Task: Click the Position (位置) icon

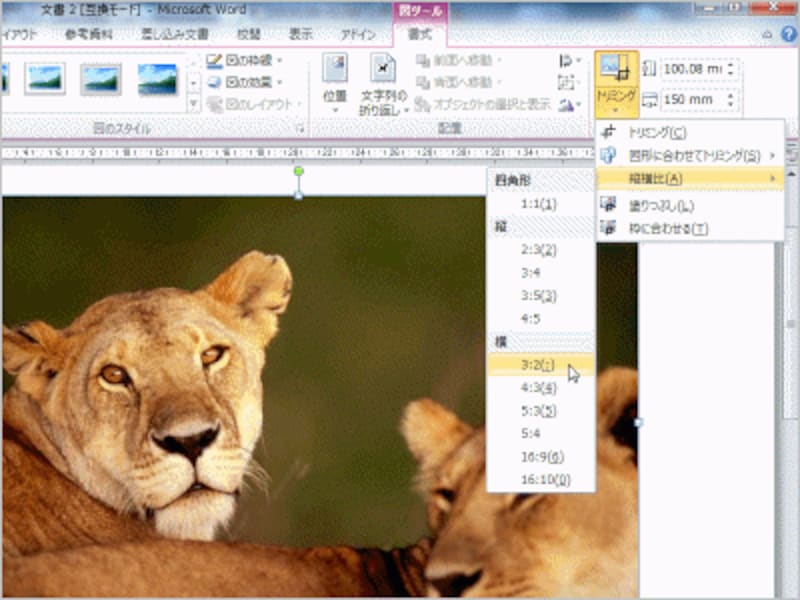Action: click(335, 68)
